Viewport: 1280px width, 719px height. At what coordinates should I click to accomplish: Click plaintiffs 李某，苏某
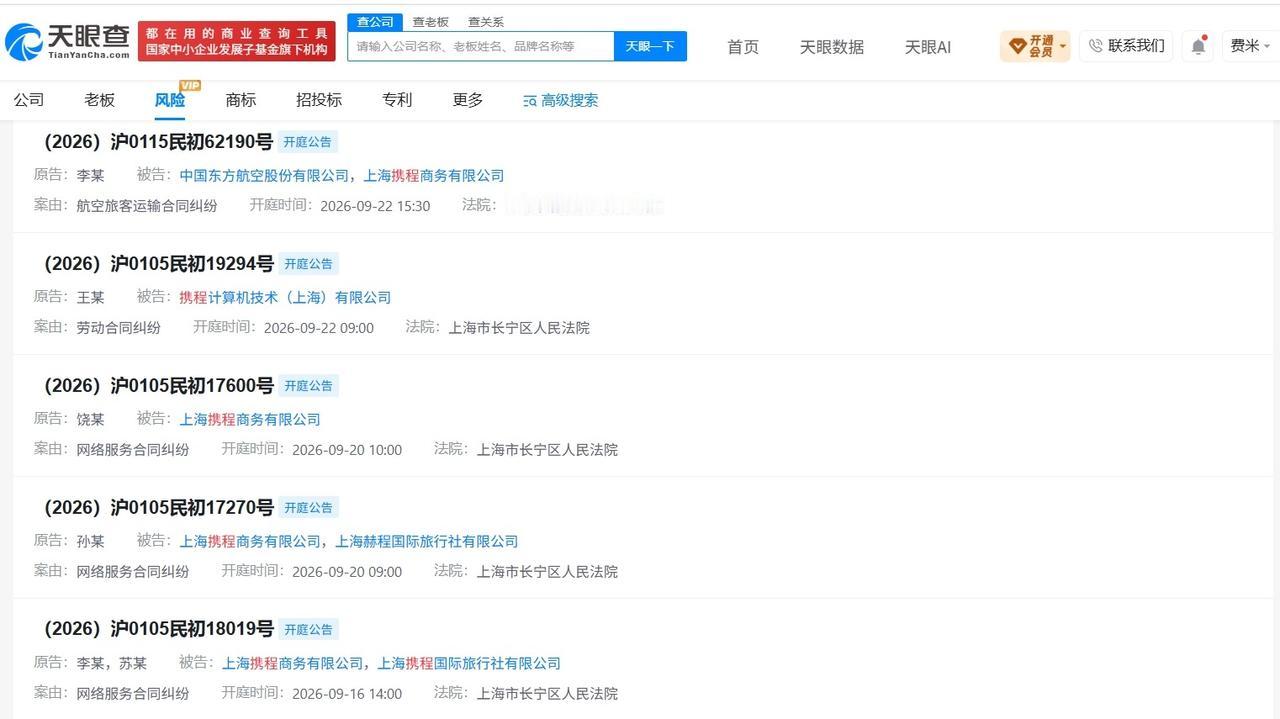click(x=111, y=664)
